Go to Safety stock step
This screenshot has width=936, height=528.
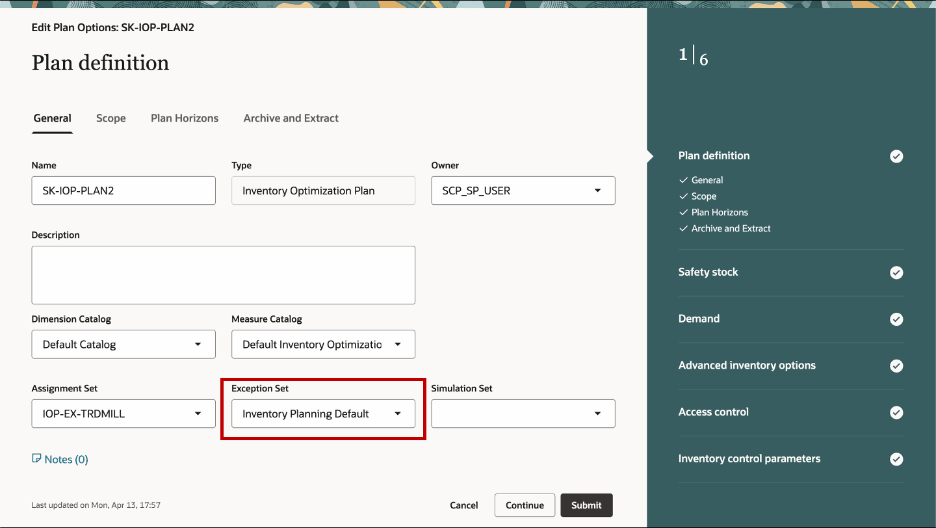point(708,272)
